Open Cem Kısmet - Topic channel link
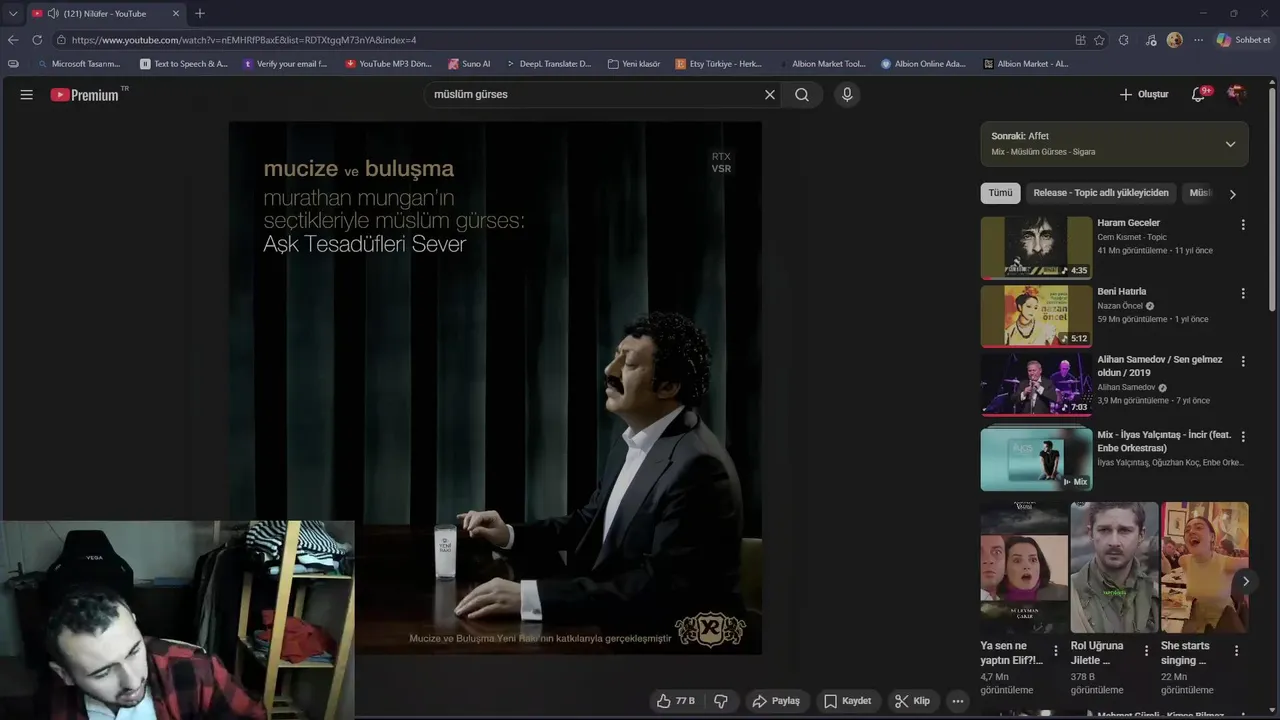 point(1132,237)
